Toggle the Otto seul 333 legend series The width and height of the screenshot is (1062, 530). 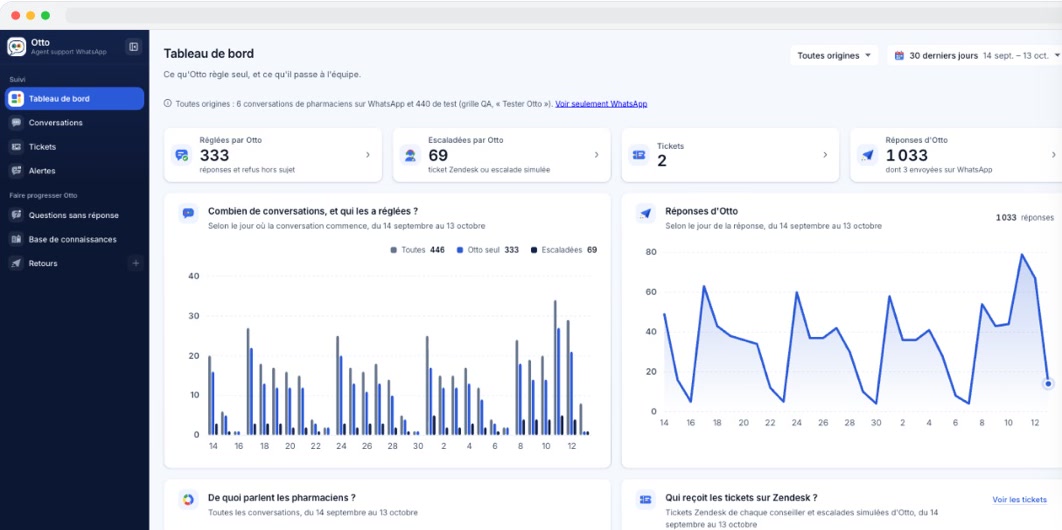(x=488, y=250)
